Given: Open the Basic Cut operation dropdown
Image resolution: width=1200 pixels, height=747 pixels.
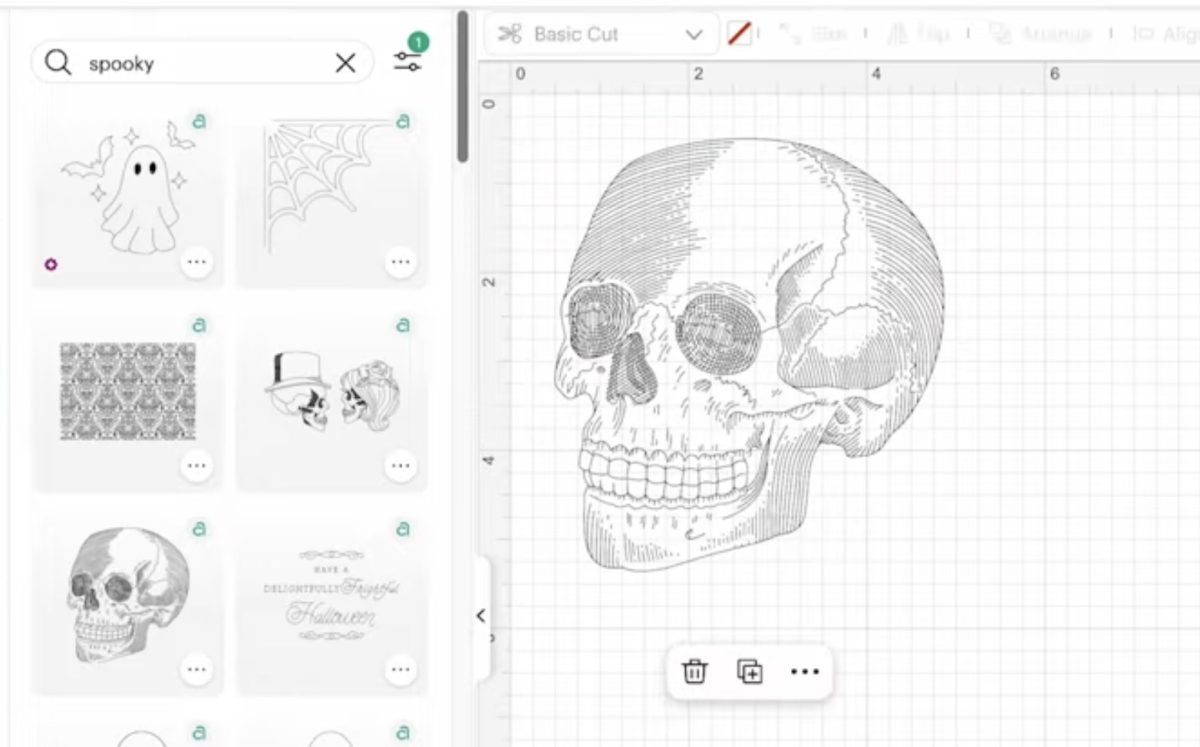Looking at the screenshot, I should pos(602,34).
